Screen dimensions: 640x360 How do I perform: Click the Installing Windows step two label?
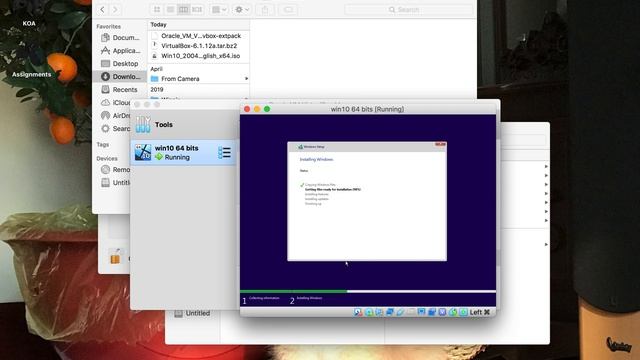click(x=309, y=298)
